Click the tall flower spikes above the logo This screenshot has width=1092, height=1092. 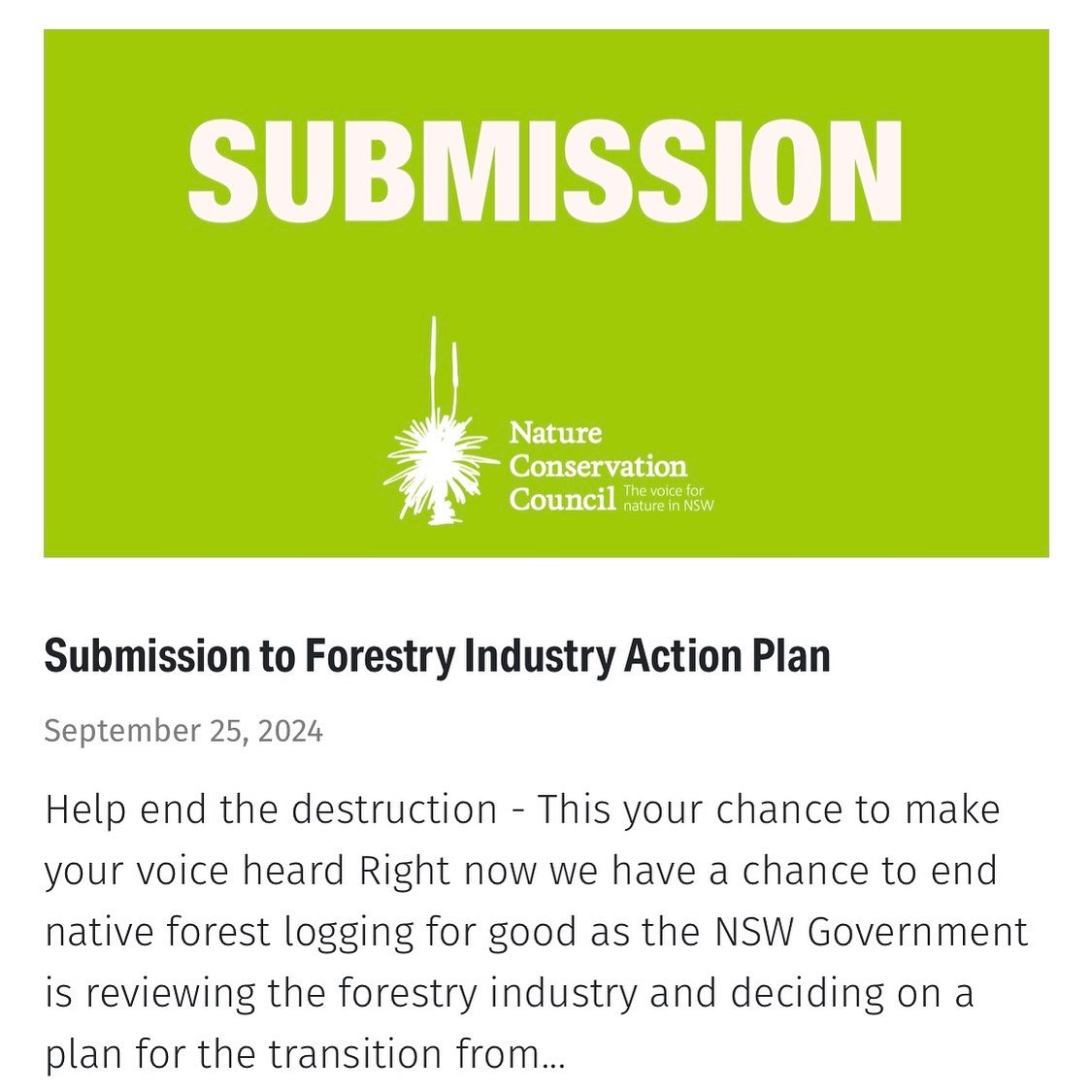tap(444, 366)
